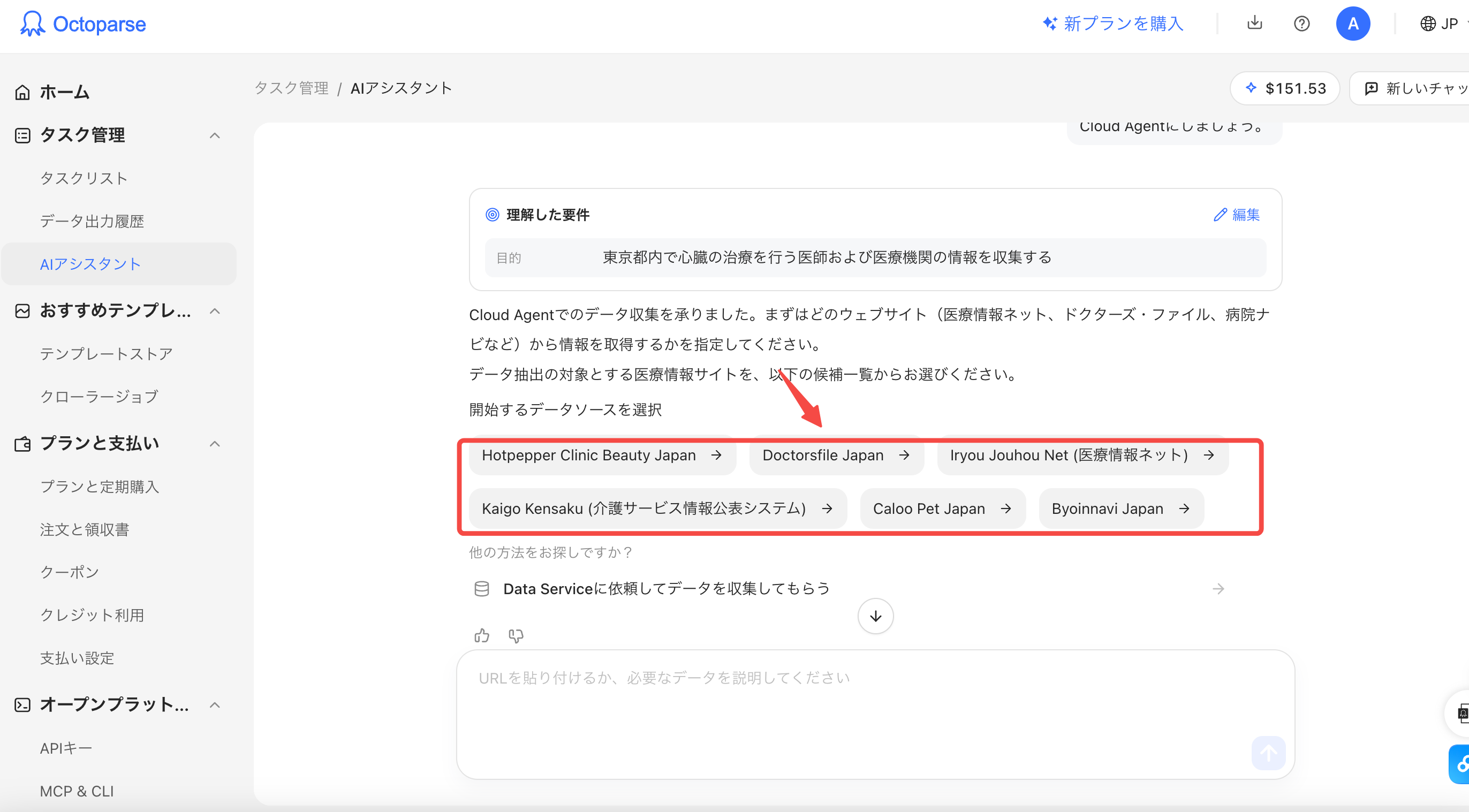Click the send arrow button

tap(1268, 753)
